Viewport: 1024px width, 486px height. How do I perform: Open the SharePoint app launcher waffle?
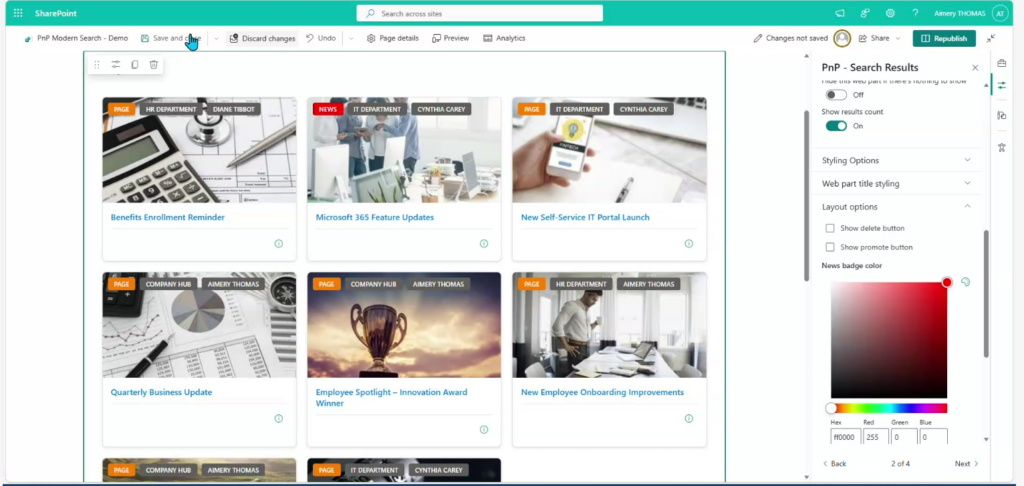click(18, 13)
